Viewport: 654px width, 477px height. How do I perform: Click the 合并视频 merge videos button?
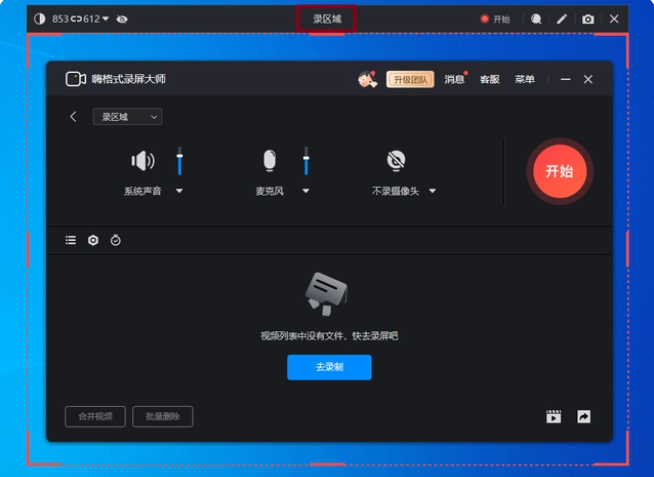tap(95, 417)
